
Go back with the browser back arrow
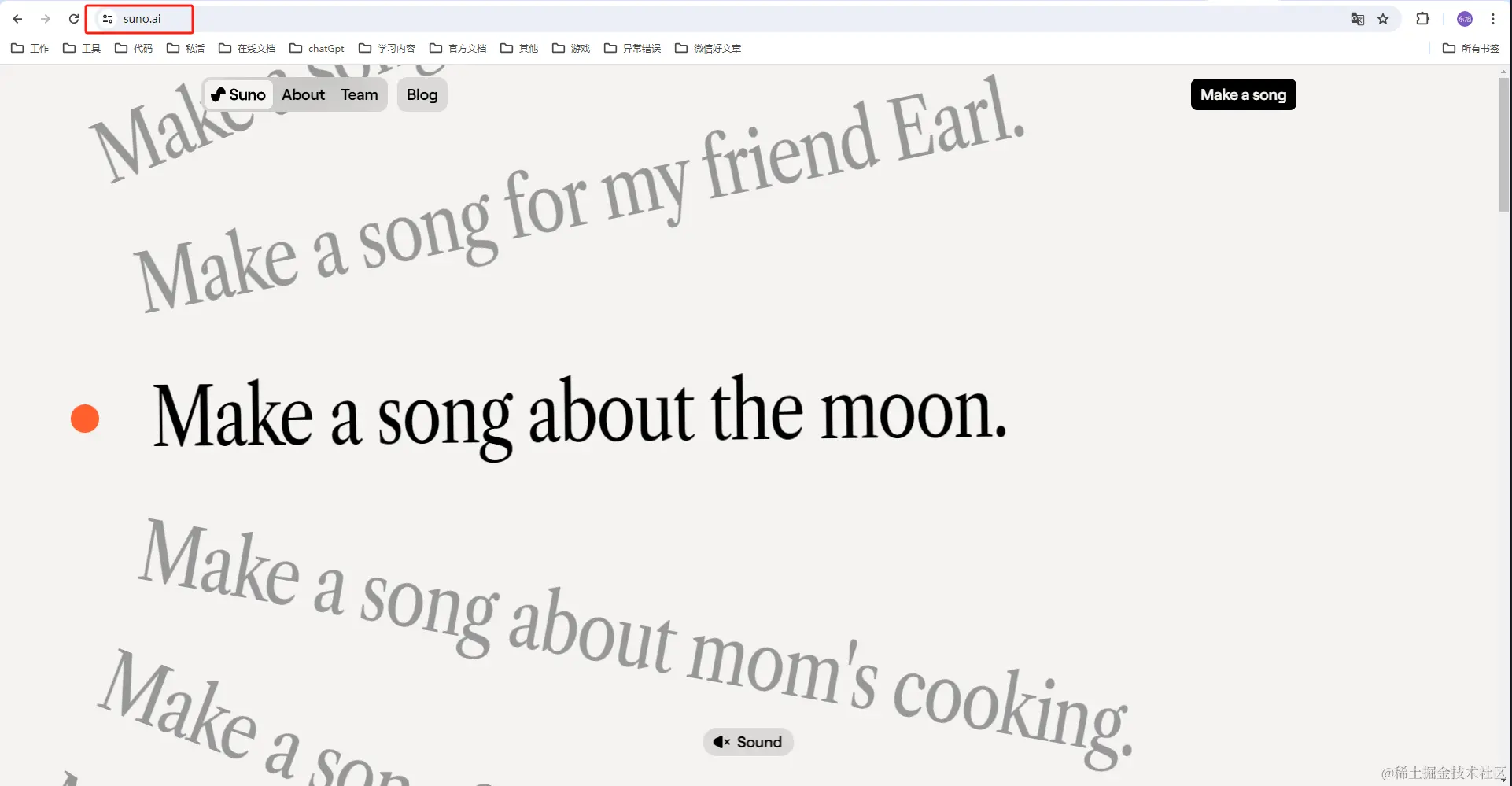coord(17,19)
